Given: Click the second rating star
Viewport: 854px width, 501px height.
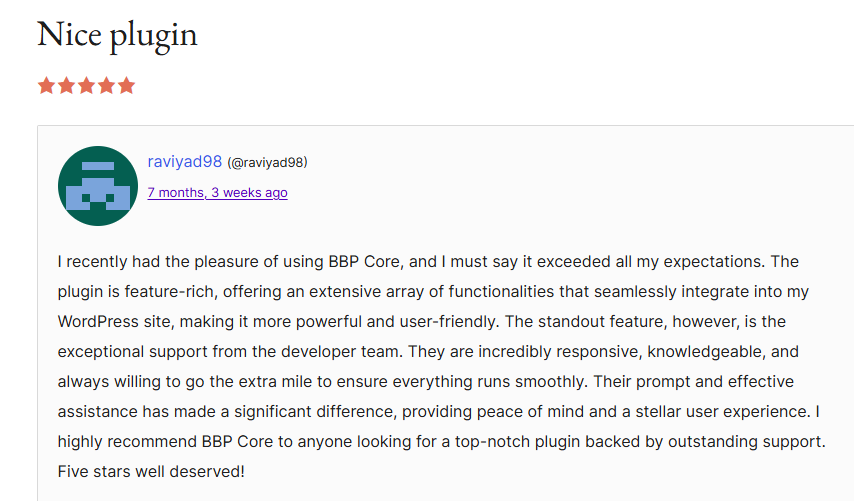Looking at the screenshot, I should 66,85.
